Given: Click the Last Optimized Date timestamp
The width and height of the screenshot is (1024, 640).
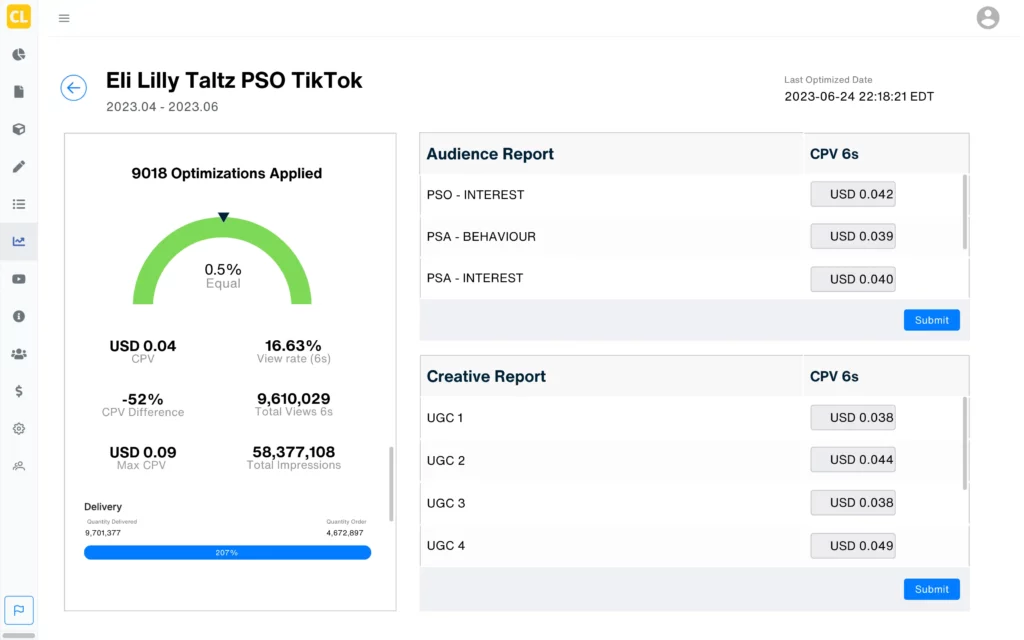Looking at the screenshot, I should (x=859, y=97).
